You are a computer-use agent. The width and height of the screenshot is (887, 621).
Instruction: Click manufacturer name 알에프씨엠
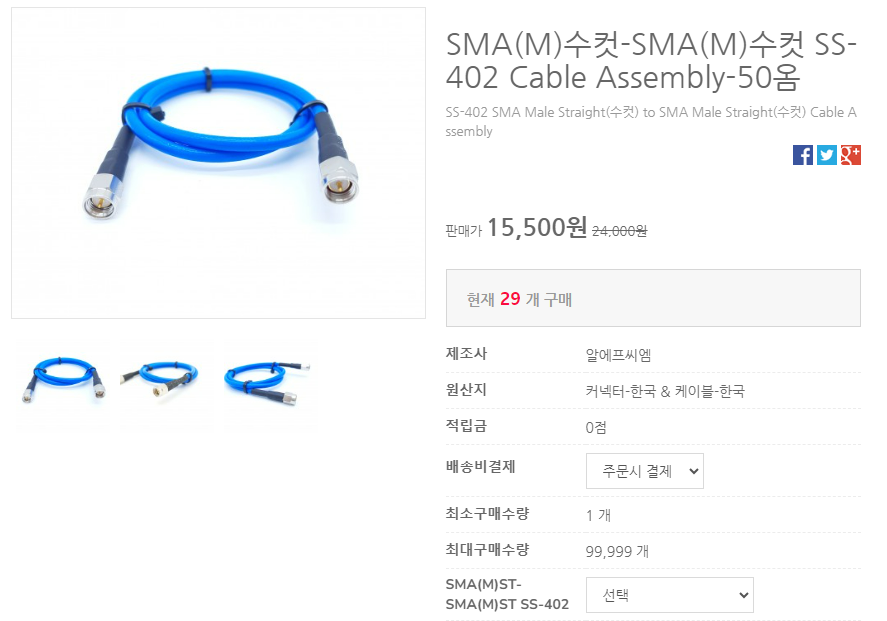618,355
